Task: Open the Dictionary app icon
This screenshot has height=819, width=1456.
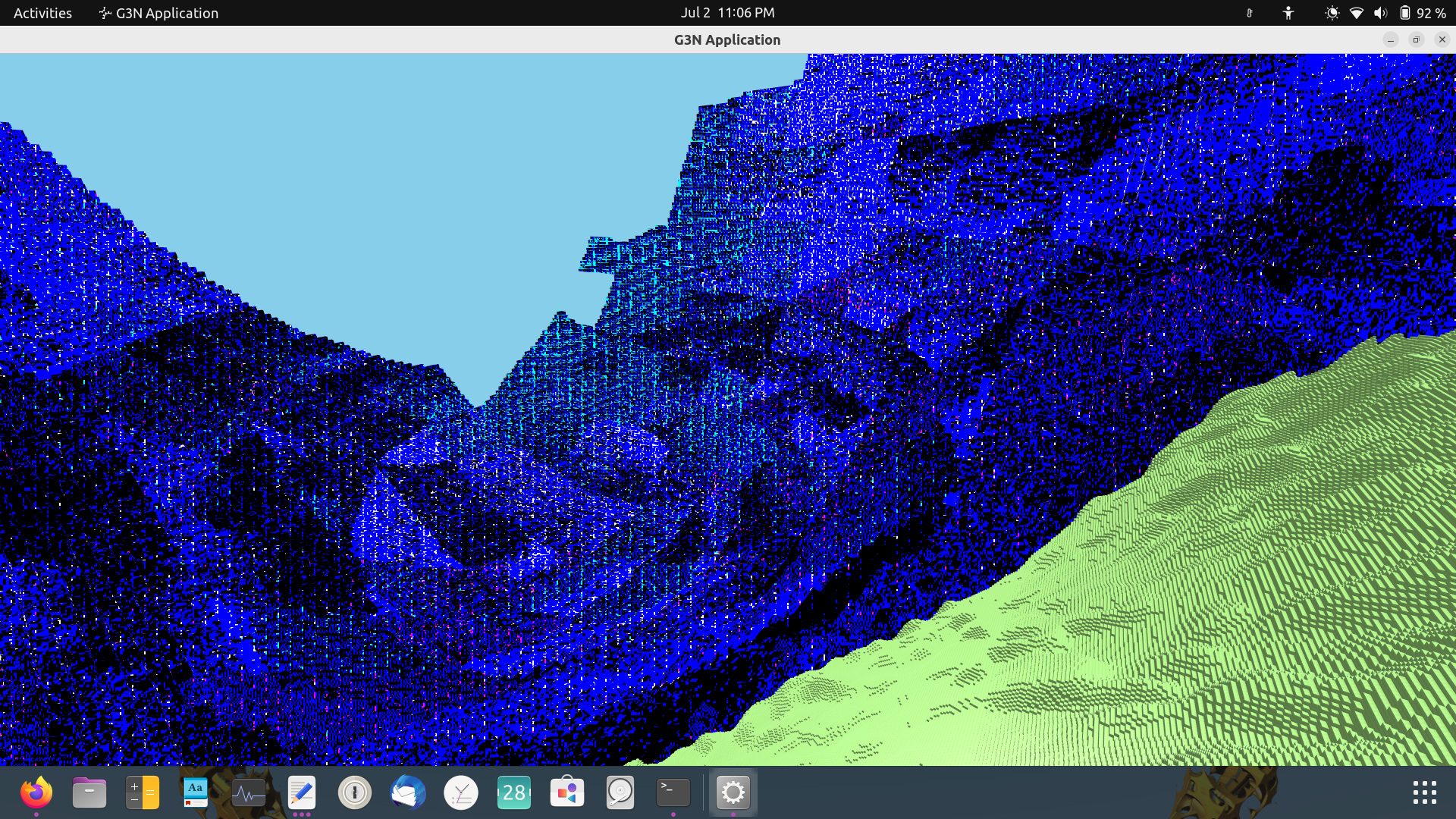Action: pos(195,793)
